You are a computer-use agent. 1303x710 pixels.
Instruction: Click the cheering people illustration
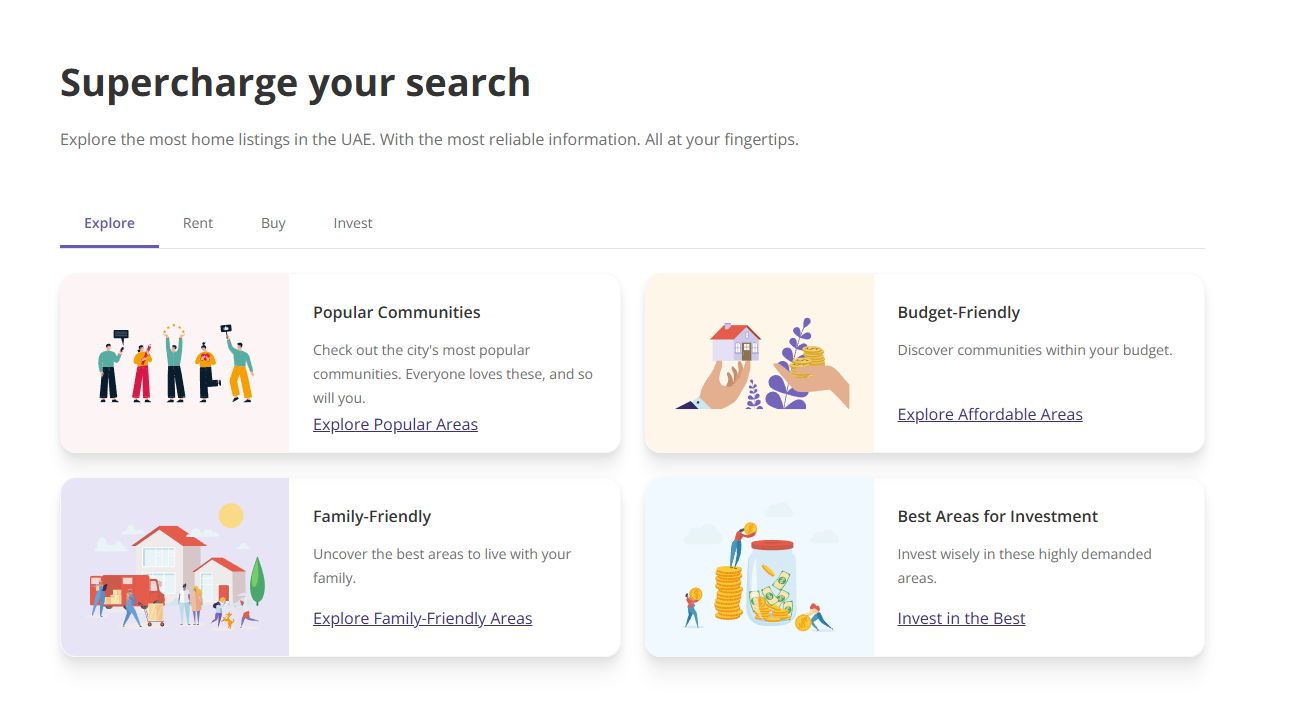(x=175, y=363)
